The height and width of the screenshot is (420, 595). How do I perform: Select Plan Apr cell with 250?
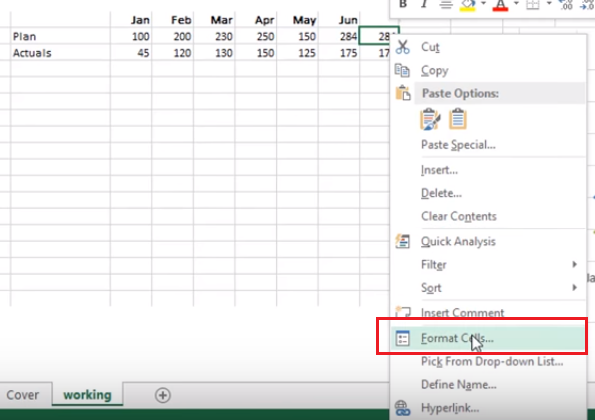256,36
